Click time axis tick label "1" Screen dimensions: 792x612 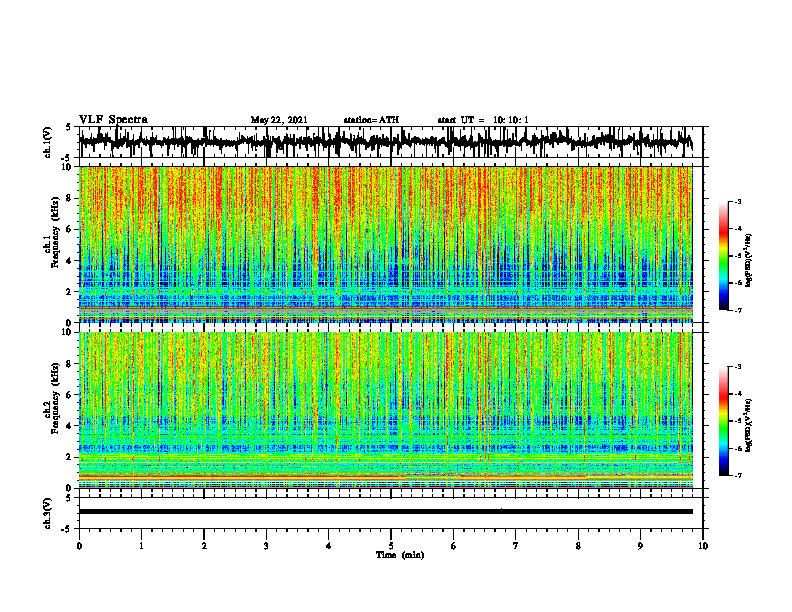[141, 546]
